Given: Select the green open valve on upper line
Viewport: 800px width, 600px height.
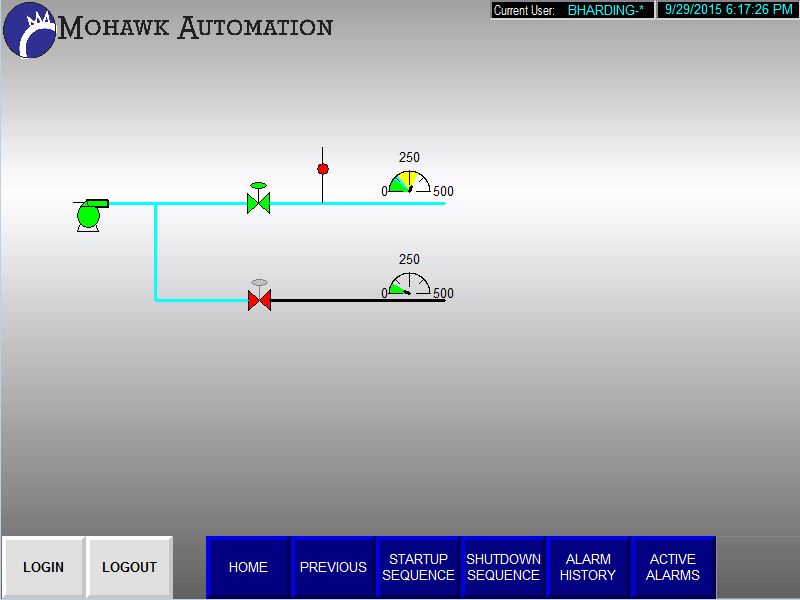Looking at the screenshot, I should click(259, 198).
